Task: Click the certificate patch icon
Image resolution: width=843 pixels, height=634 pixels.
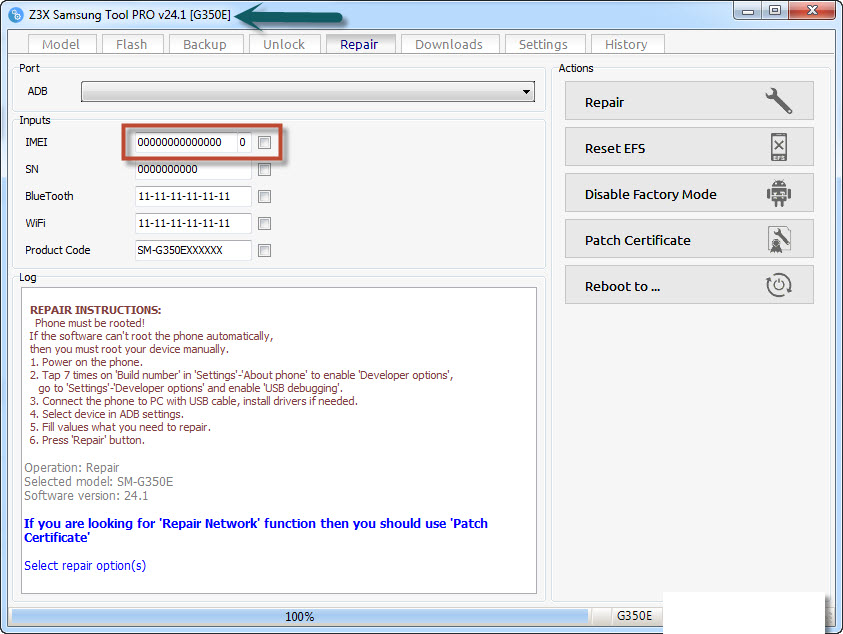Action: [778, 239]
